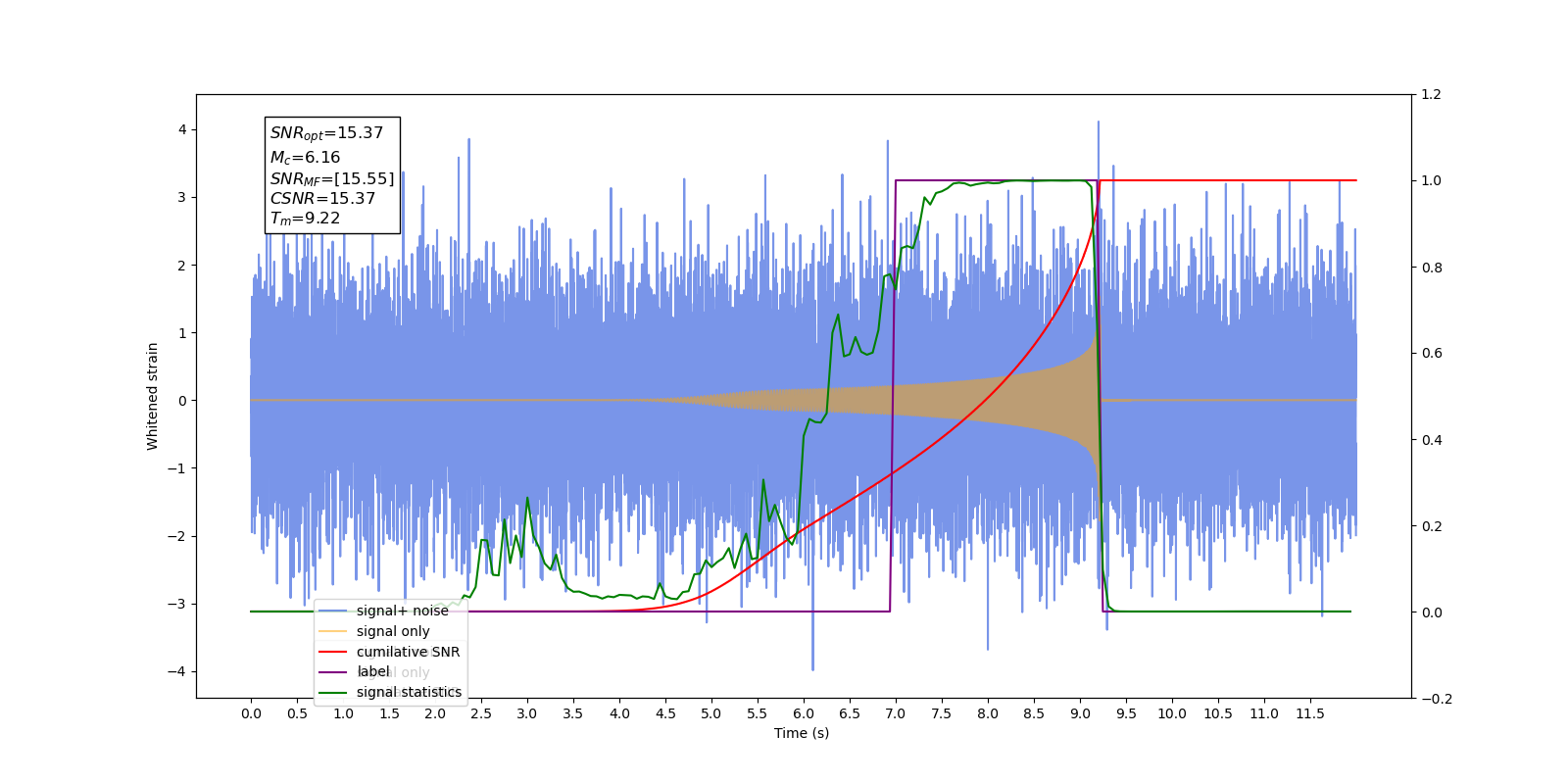Image resolution: width=1568 pixels, height=784 pixels.
Task: Select the CSNR=15.37 annotation text
Action: pos(322,198)
